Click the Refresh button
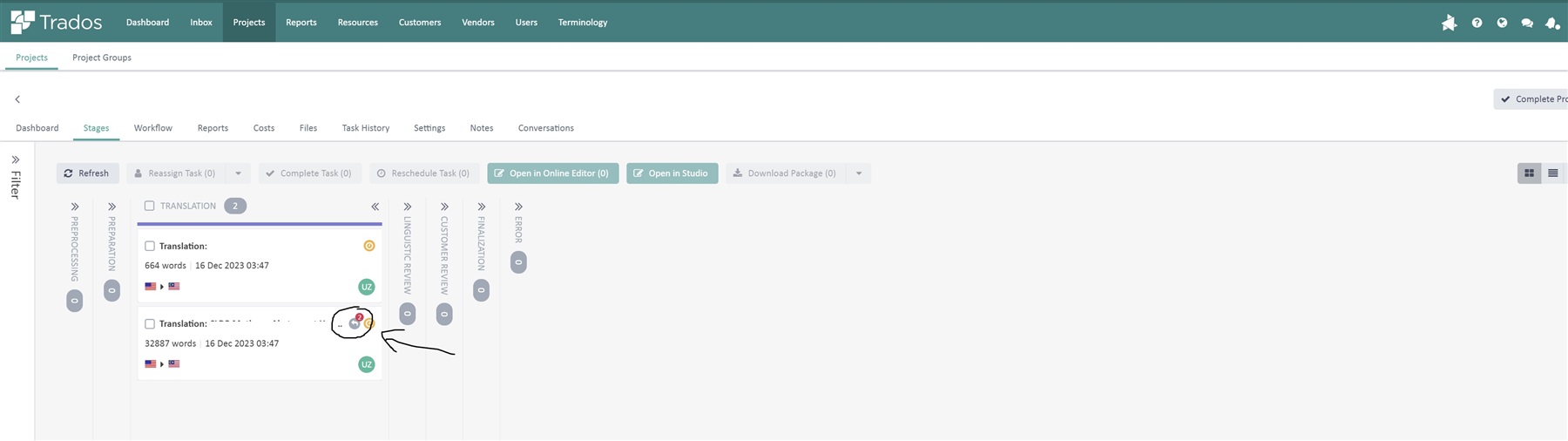Image resolution: width=1568 pixels, height=441 pixels. [88, 173]
